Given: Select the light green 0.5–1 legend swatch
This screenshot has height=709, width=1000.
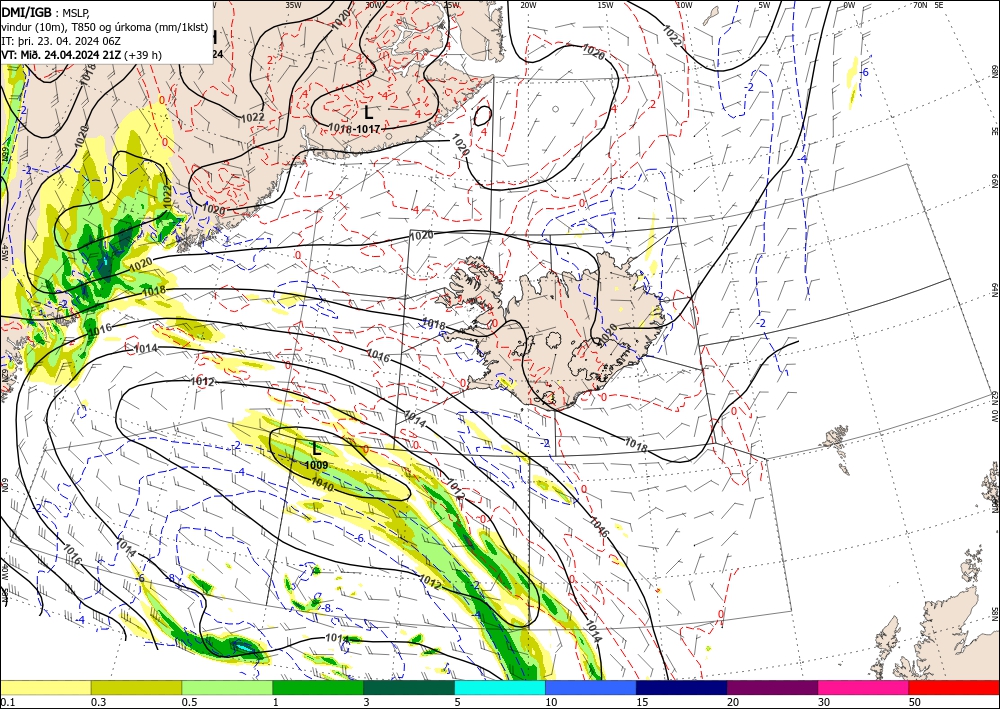Looking at the screenshot, I should click(227, 687).
